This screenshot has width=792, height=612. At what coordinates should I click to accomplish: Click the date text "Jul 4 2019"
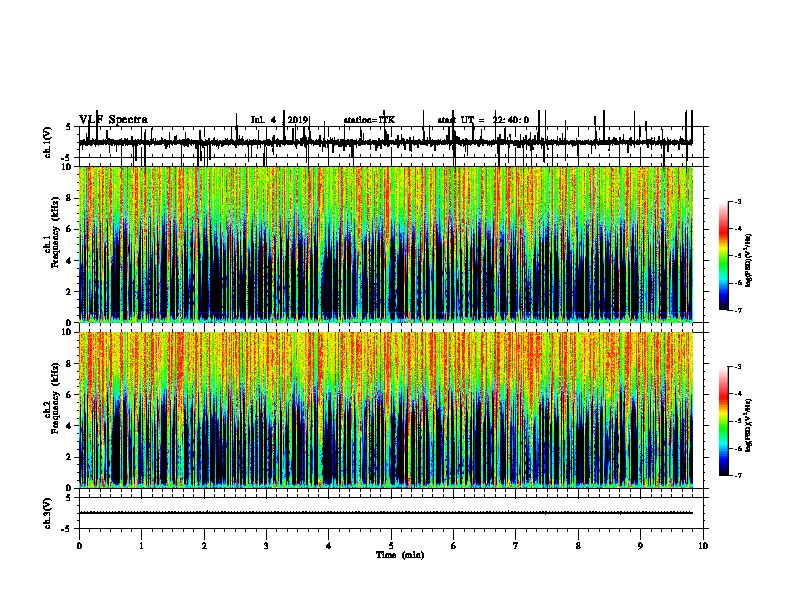[x=279, y=120]
